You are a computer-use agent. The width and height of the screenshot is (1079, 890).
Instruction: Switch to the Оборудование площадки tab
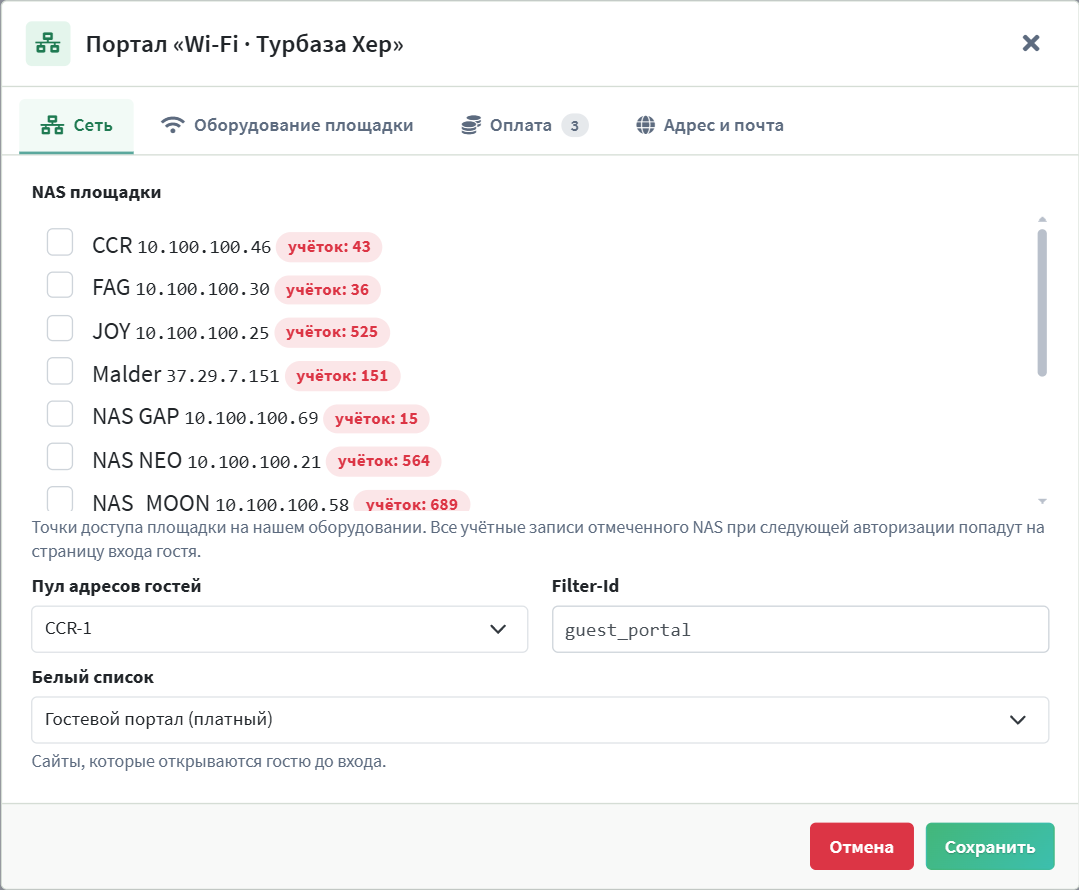pos(287,126)
